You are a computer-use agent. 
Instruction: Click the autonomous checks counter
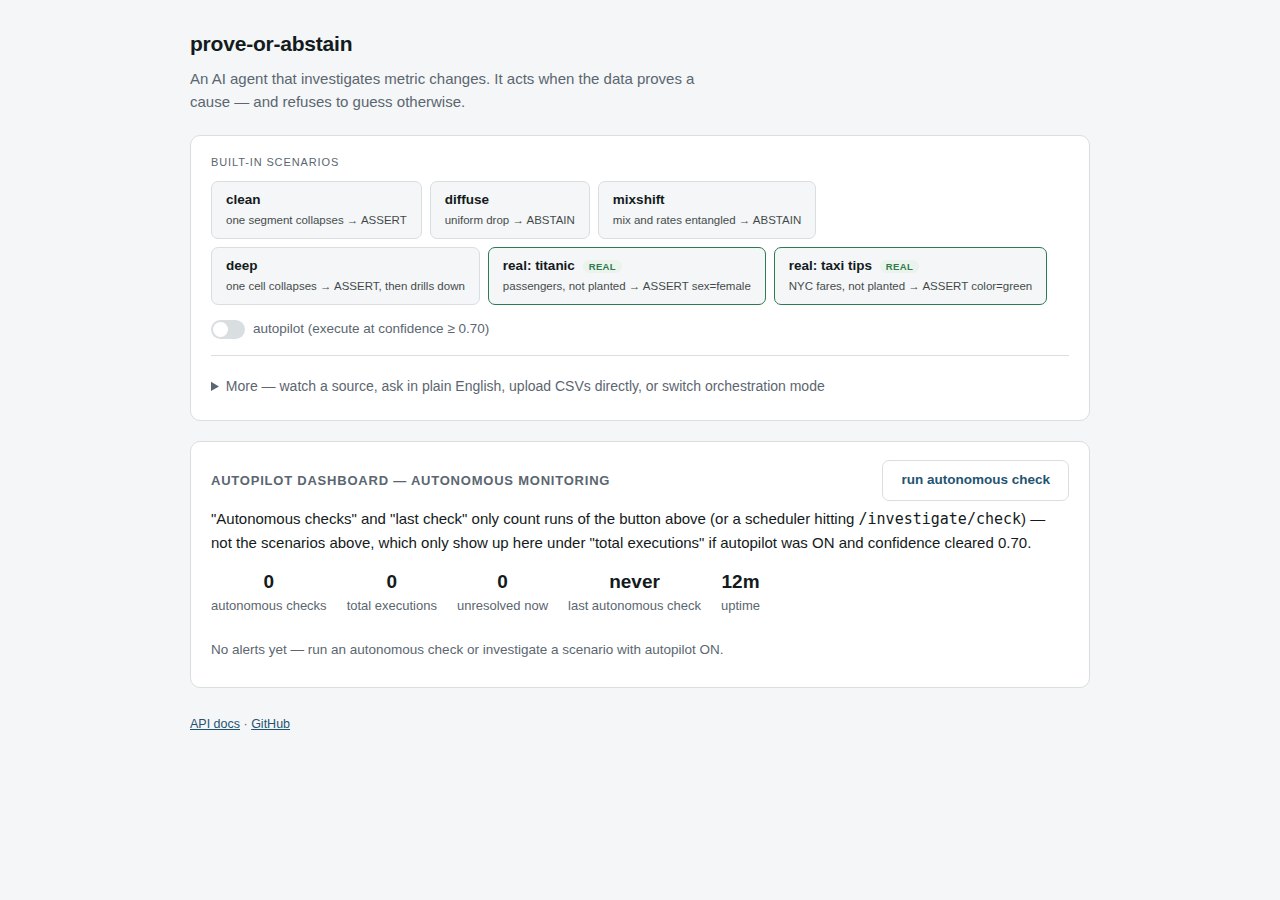[269, 592]
